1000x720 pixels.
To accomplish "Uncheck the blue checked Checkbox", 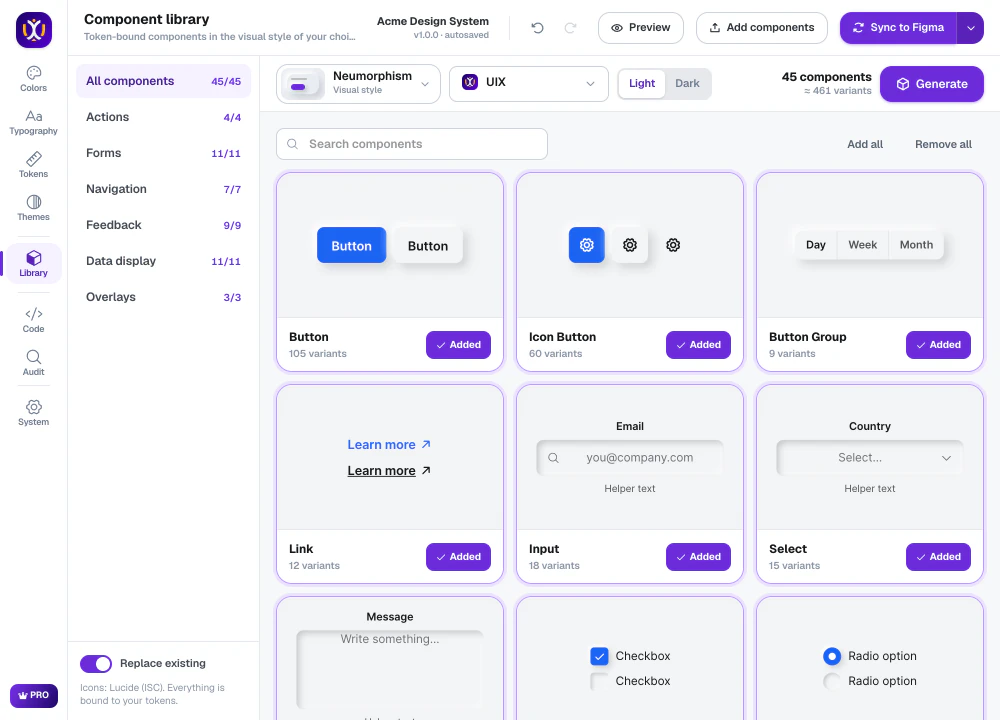I will [x=599, y=656].
